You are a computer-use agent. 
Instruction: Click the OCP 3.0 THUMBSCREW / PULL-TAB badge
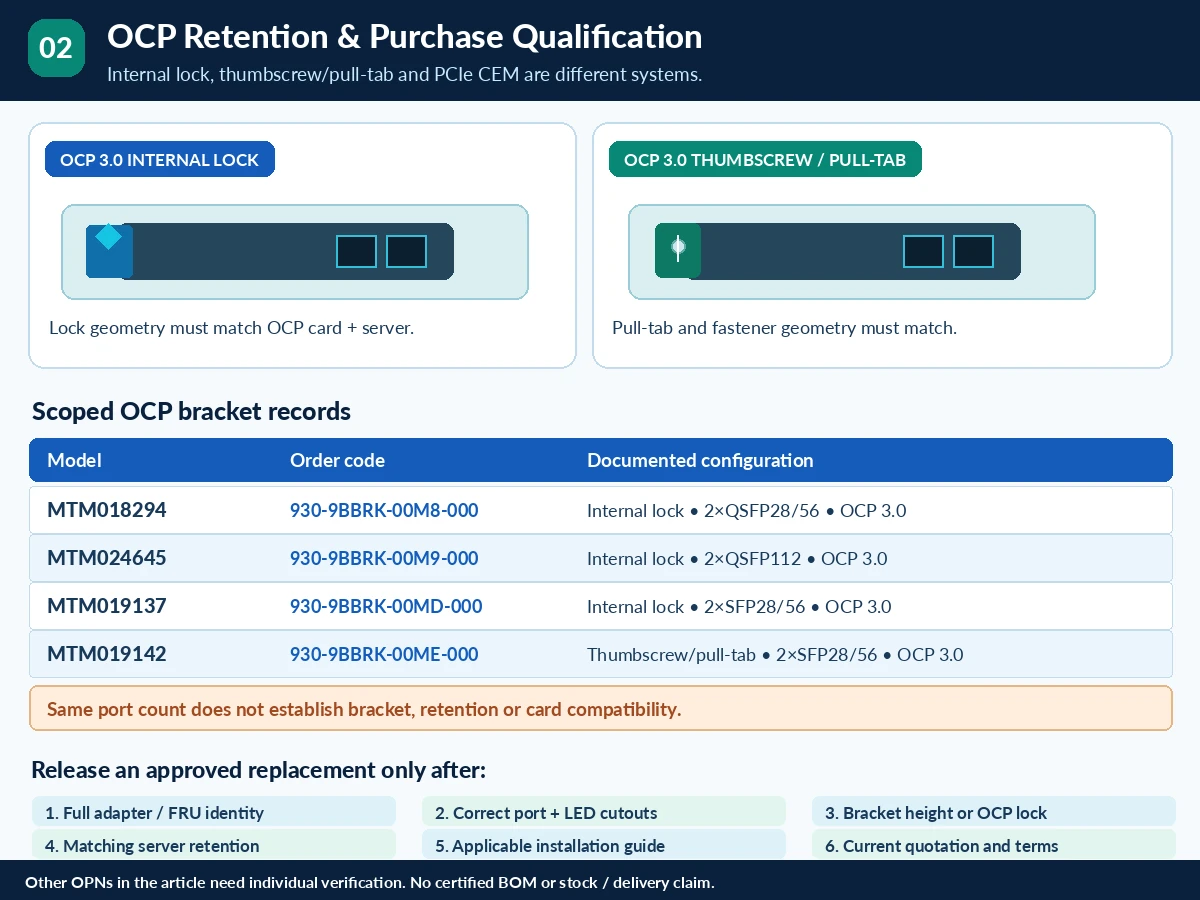coord(765,159)
